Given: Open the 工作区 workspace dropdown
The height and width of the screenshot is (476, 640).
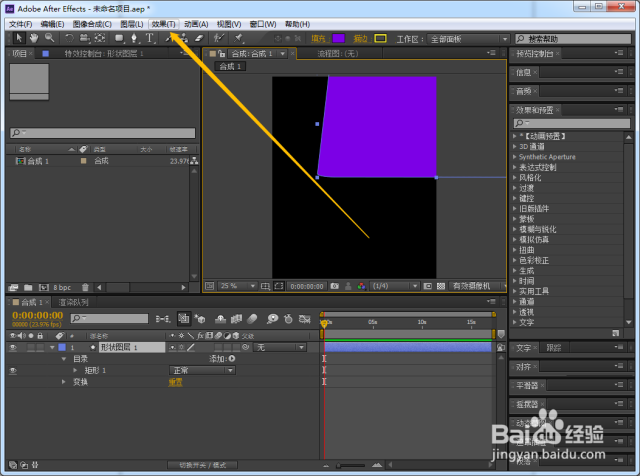Looking at the screenshot, I should 468,39.
